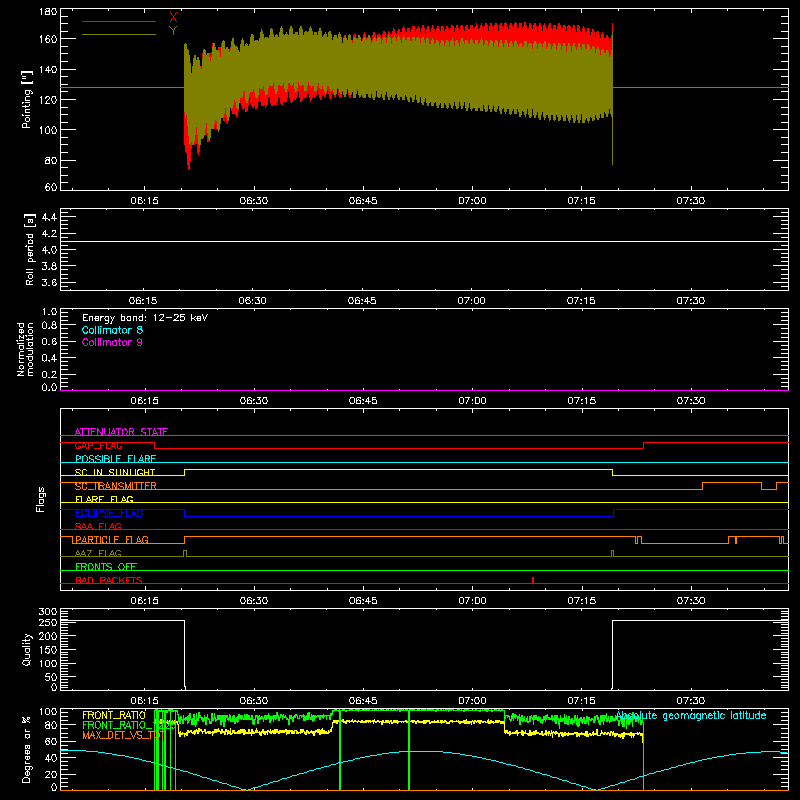
Task: Click the AAZ_FLAG label
Action: pyautogui.click(x=98, y=553)
